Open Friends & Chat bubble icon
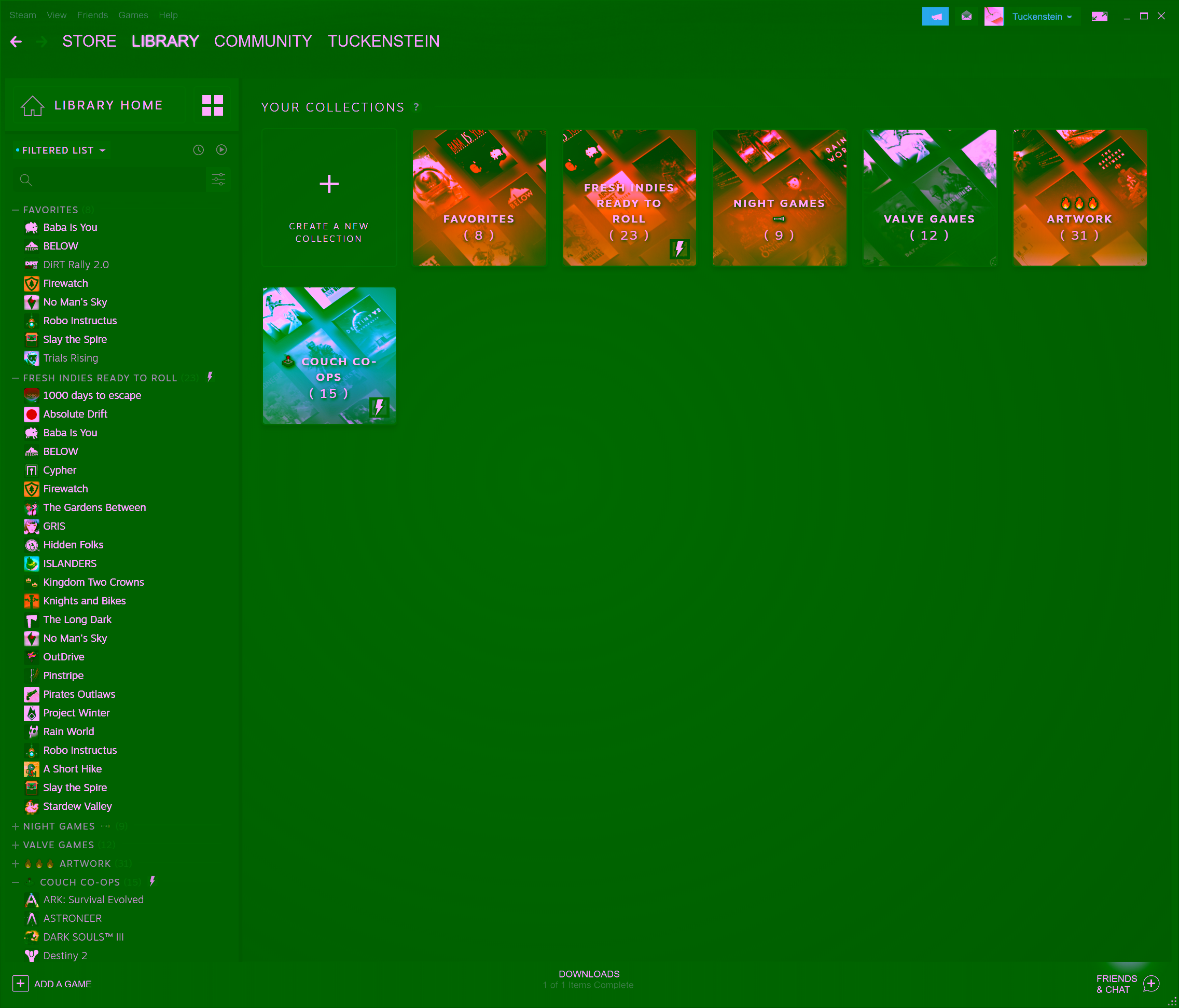The width and height of the screenshot is (1179, 1008). click(x=1150, y=983)
